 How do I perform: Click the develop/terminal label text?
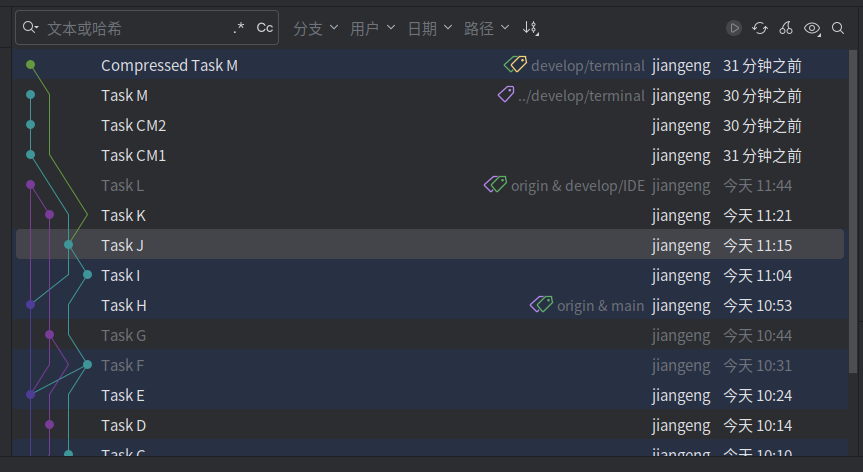[588, 66]
